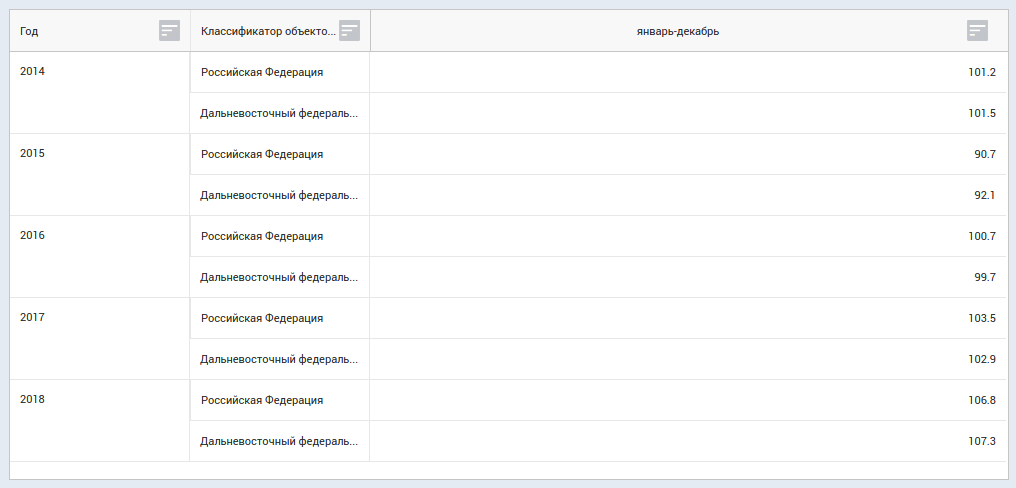Select the value 101.2 cell

[982, 72]
